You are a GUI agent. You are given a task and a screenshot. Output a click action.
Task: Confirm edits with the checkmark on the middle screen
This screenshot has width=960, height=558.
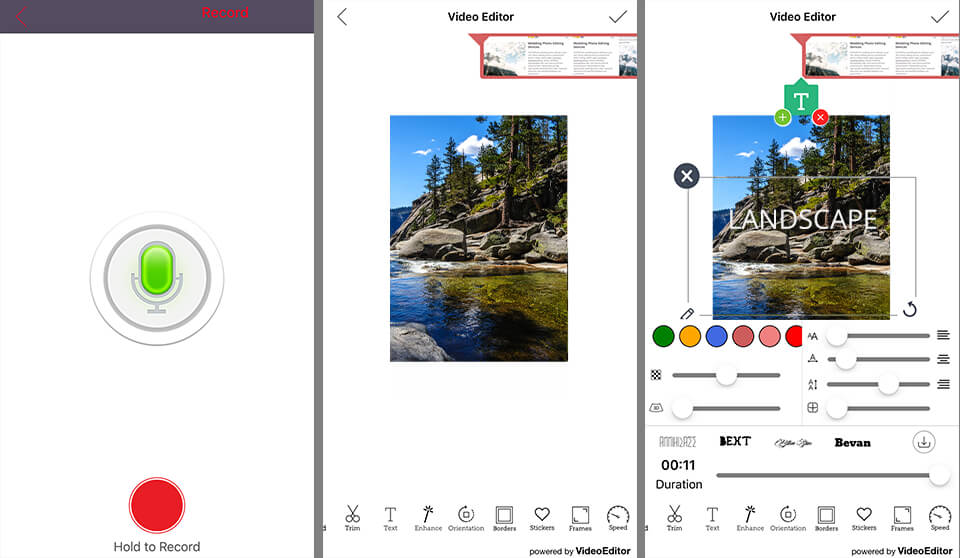tap(618, 17)
